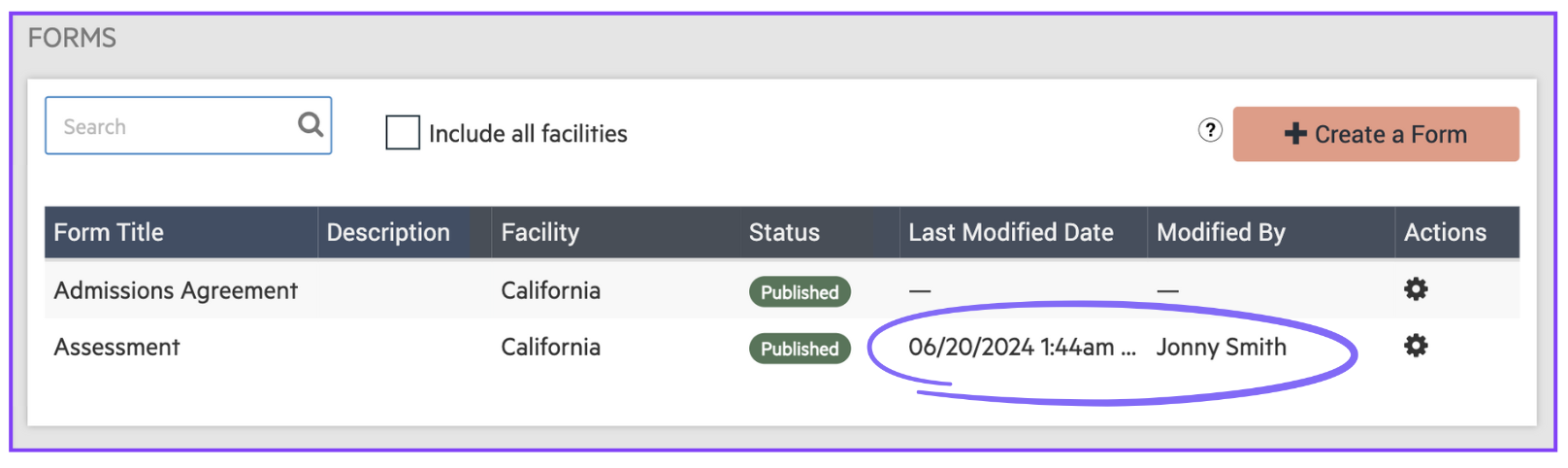The width and height of the screenshot is (1568, 468).
Task: Click the magnifying glass search icon
Action: click(x=310, y=124)
